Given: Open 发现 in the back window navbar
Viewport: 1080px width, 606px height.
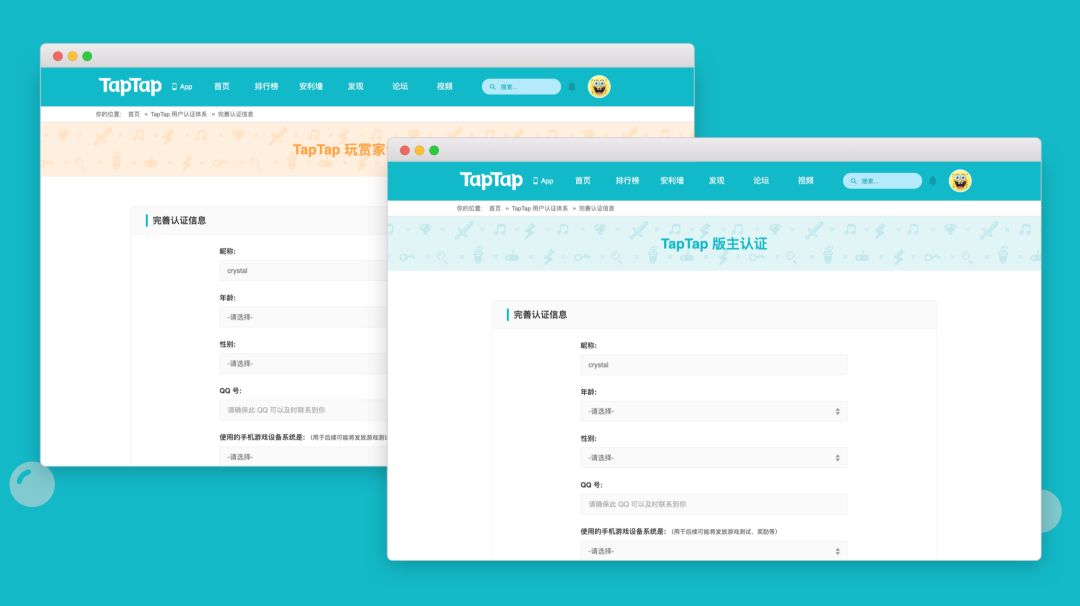Looking at the screenshot, I should click(x=355, y=86).
